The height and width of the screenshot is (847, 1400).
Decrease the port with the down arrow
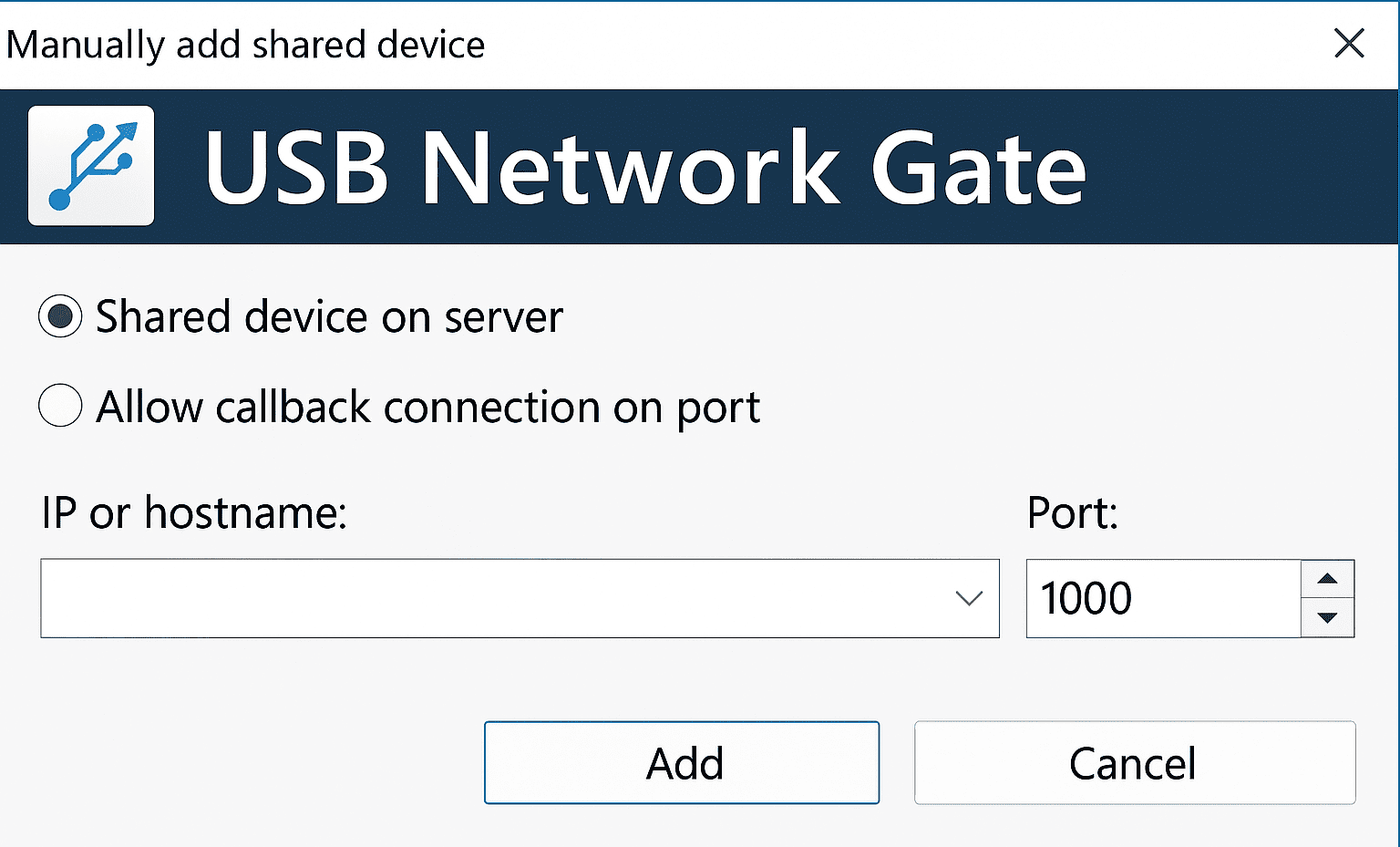click(1327, 618)
